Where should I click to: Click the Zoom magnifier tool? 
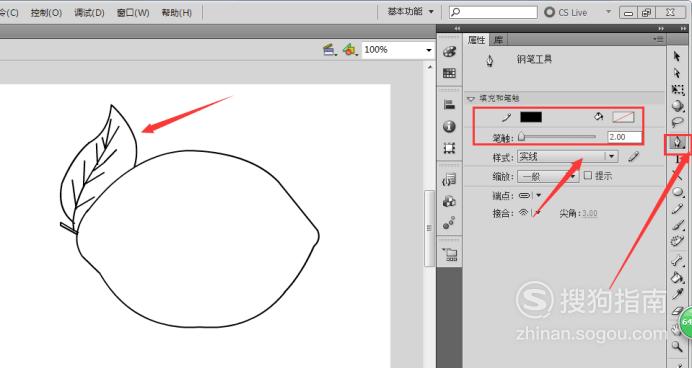(677, 346)
